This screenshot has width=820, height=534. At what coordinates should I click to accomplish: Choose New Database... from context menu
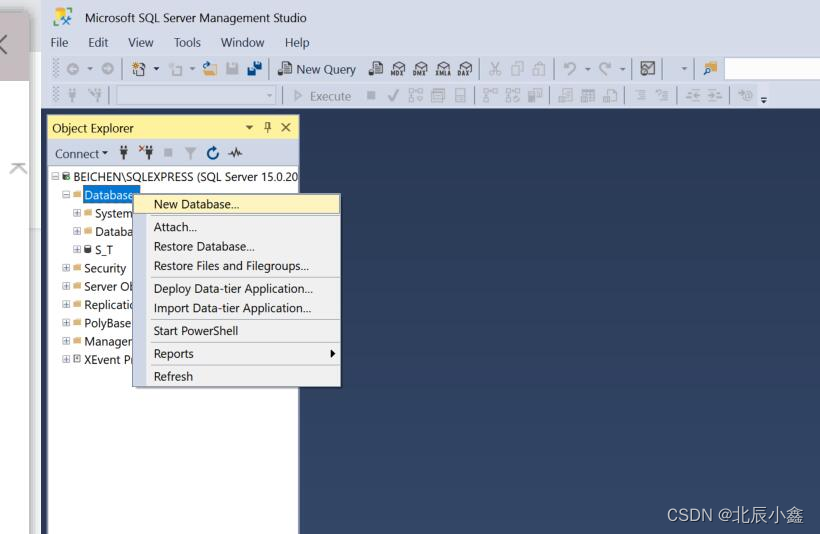point(237,204)
